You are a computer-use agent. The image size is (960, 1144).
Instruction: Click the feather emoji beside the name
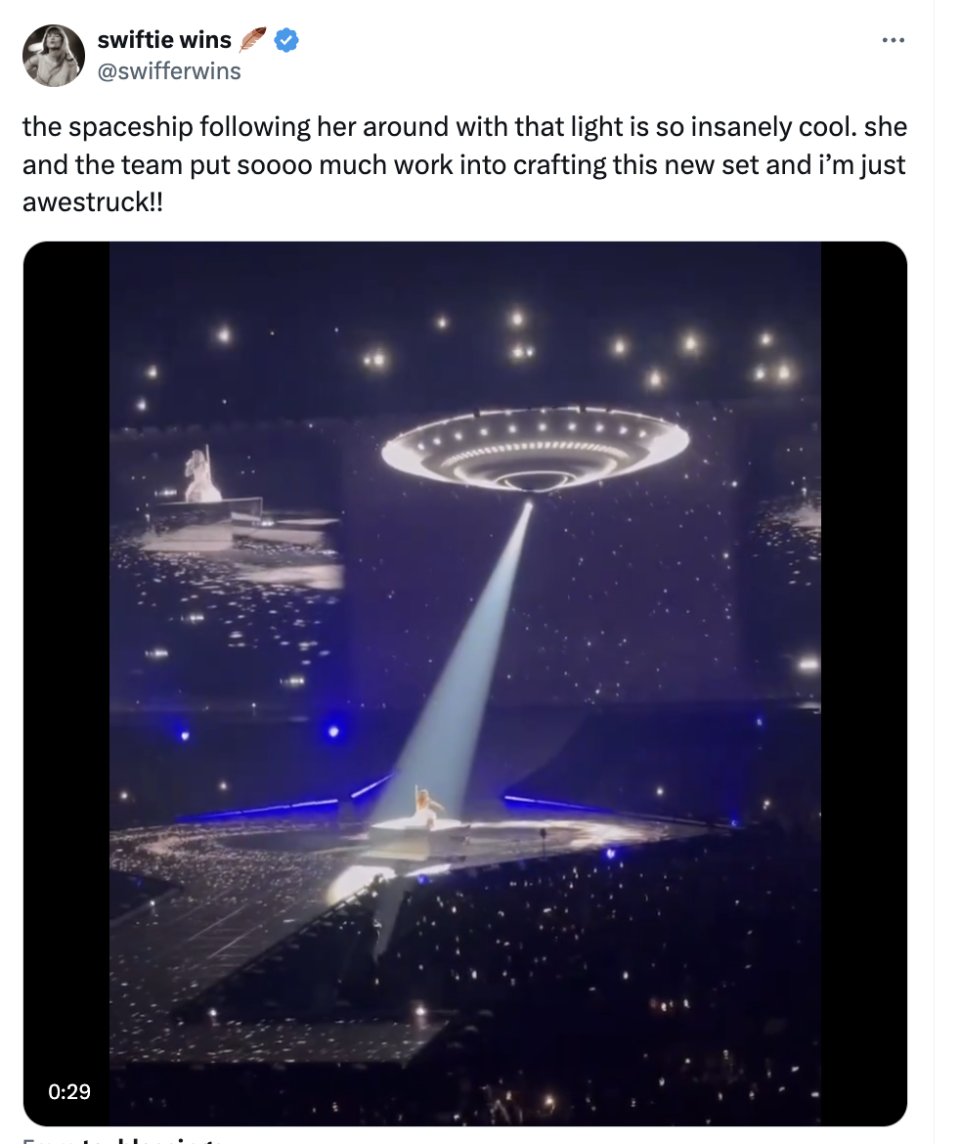point(254,40)
